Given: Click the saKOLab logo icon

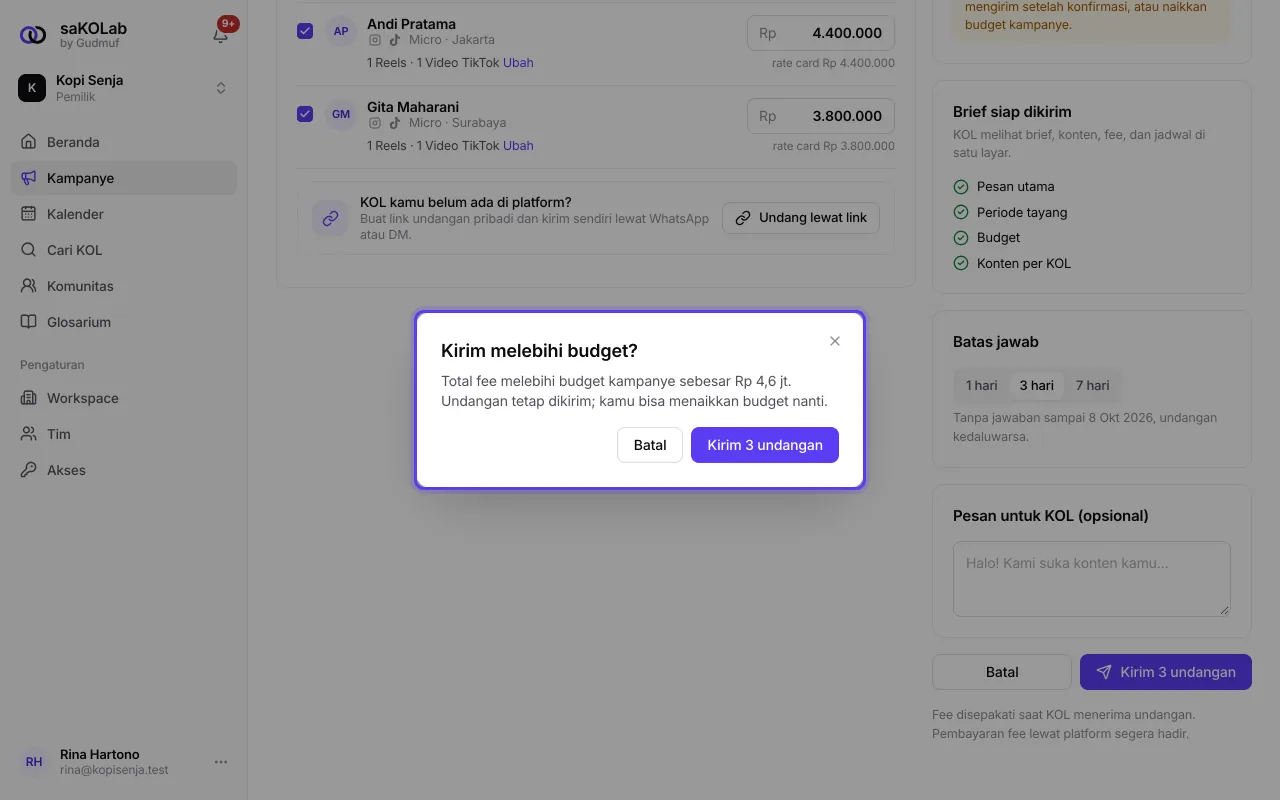Looking at the screenshot, I should tap(33, 35).
